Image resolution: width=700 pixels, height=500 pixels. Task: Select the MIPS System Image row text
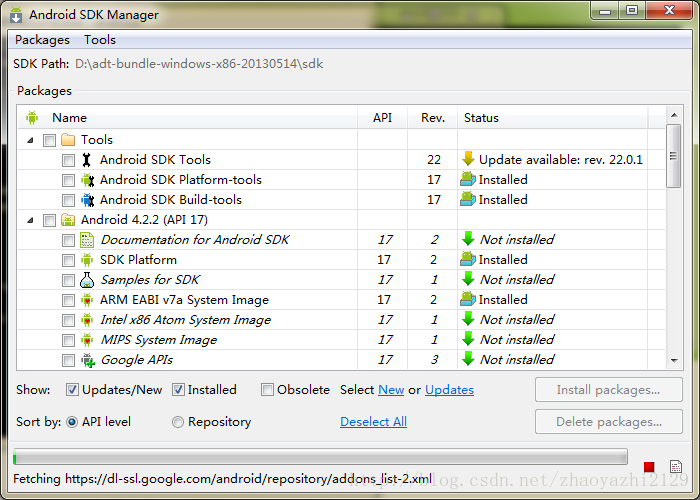(158, 340)
